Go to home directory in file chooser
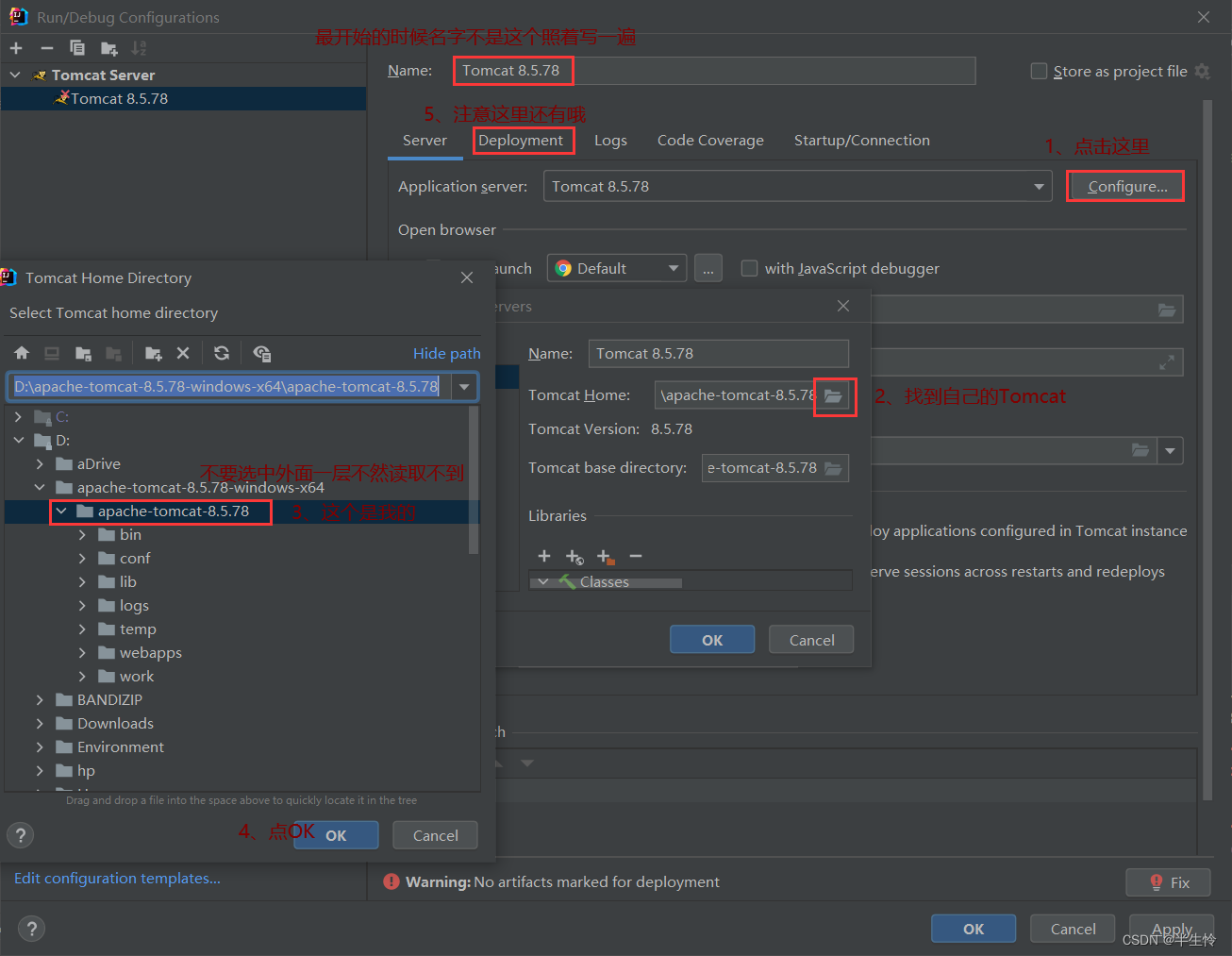This screenshot has width=1232, height=956. tap(22, 353)
